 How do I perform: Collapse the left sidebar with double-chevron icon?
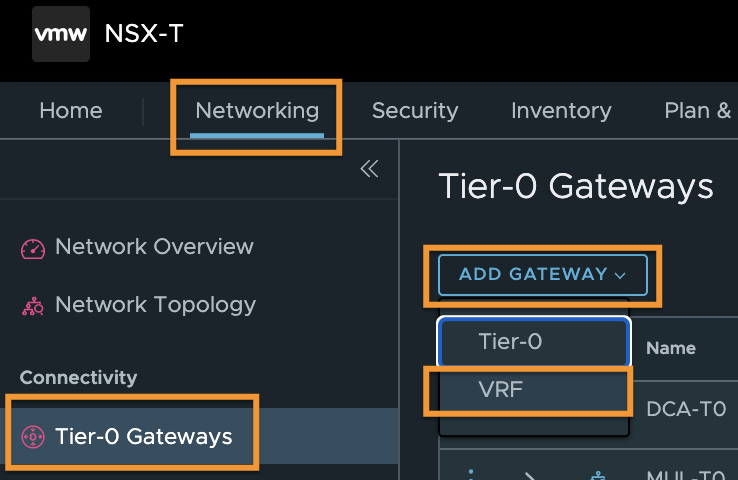pyautogui.click(x=369, y=168)
